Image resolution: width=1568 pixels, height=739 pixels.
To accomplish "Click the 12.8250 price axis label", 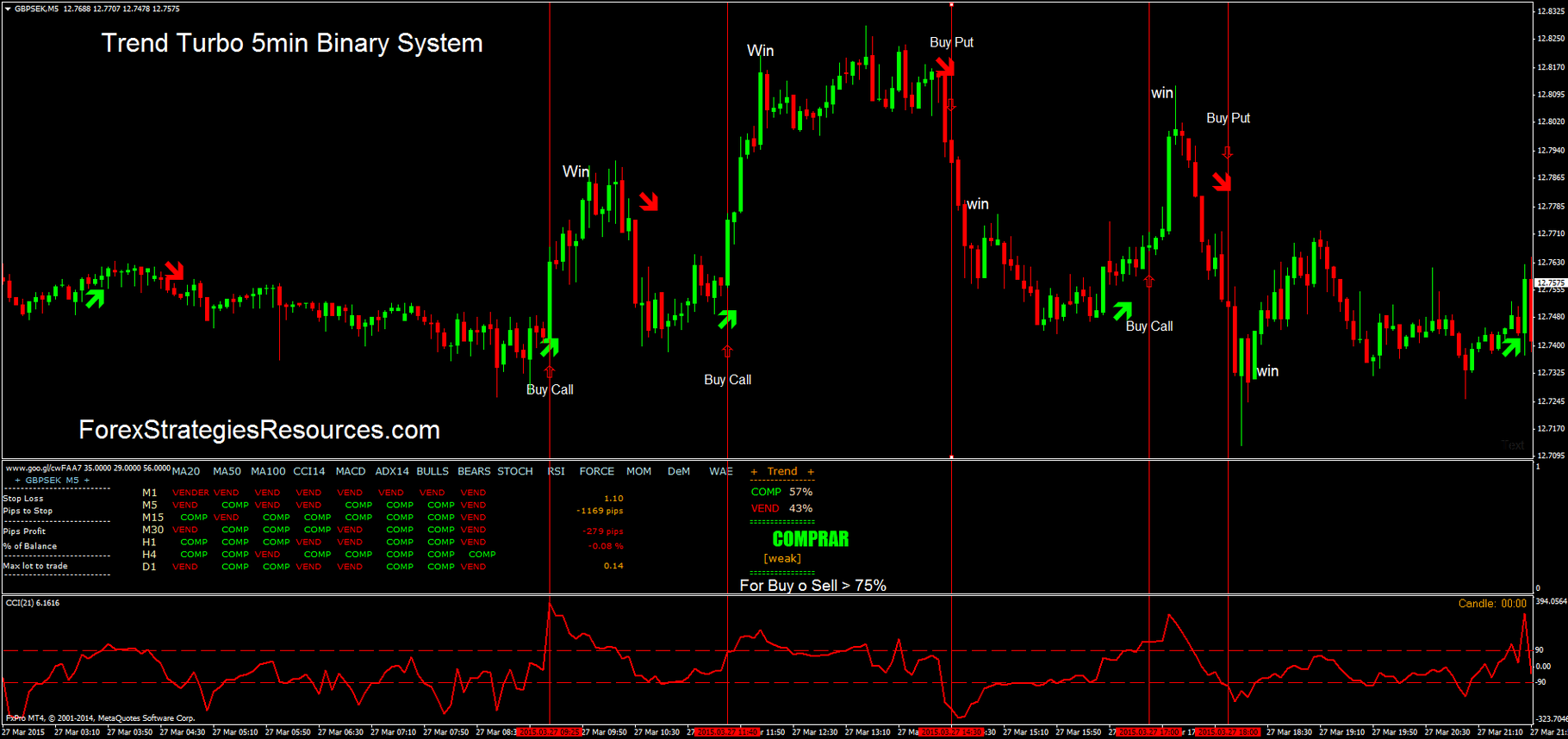I will (1551, 39).
